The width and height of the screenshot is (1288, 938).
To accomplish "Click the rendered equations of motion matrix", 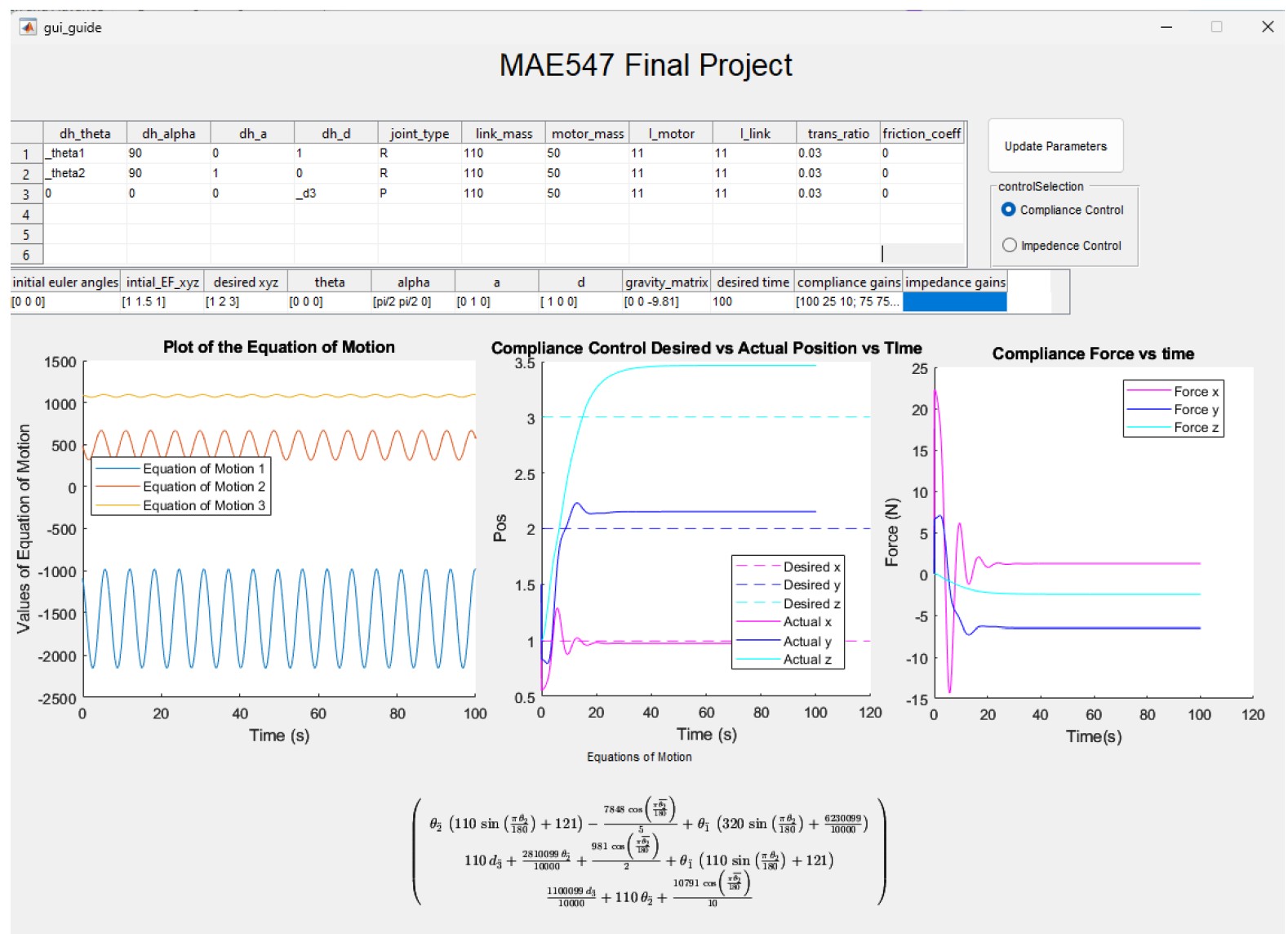I will pyautogui.click(x=650, y=851).
